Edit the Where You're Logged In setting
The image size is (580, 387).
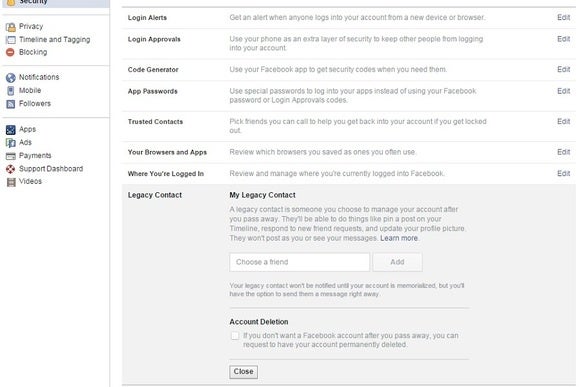(x=563, y=173)
